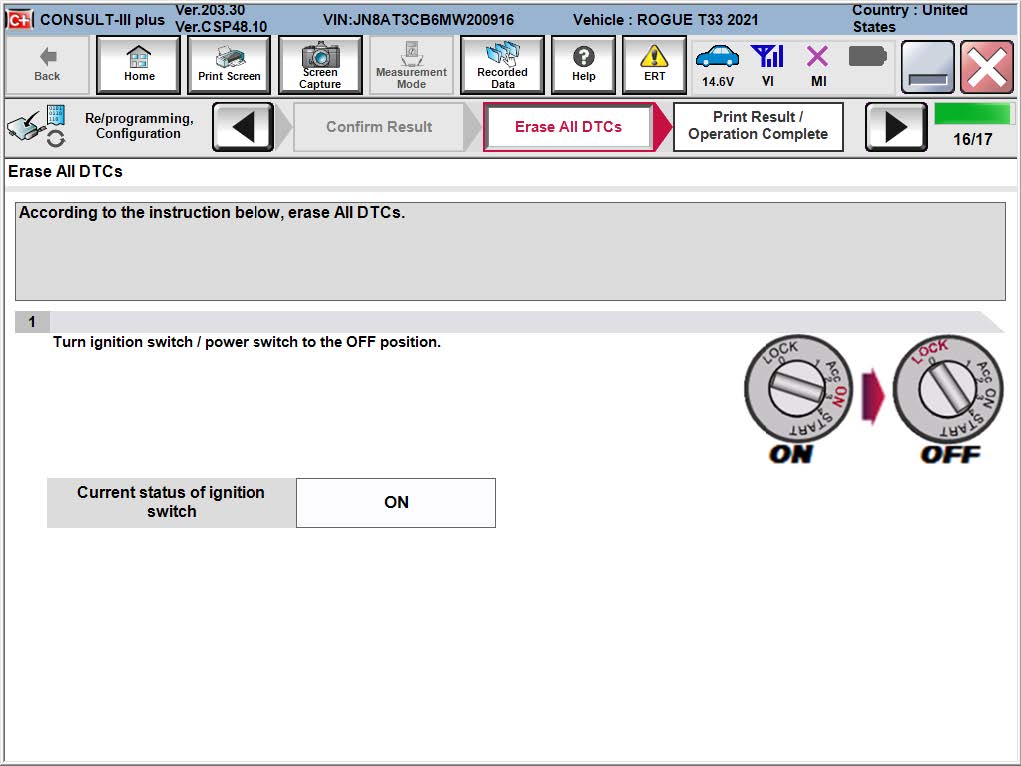Close the application with the red X
The height and width of the screenshot is (766, 1021).
986,66
